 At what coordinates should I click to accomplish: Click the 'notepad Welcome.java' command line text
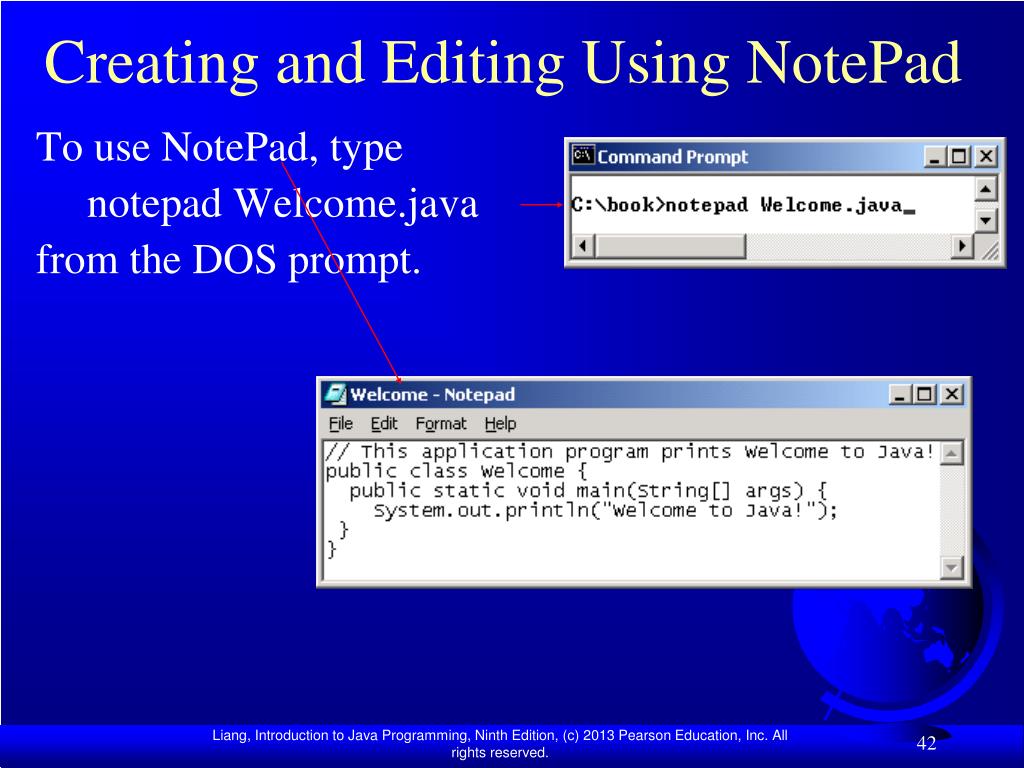tap(784, 205)
